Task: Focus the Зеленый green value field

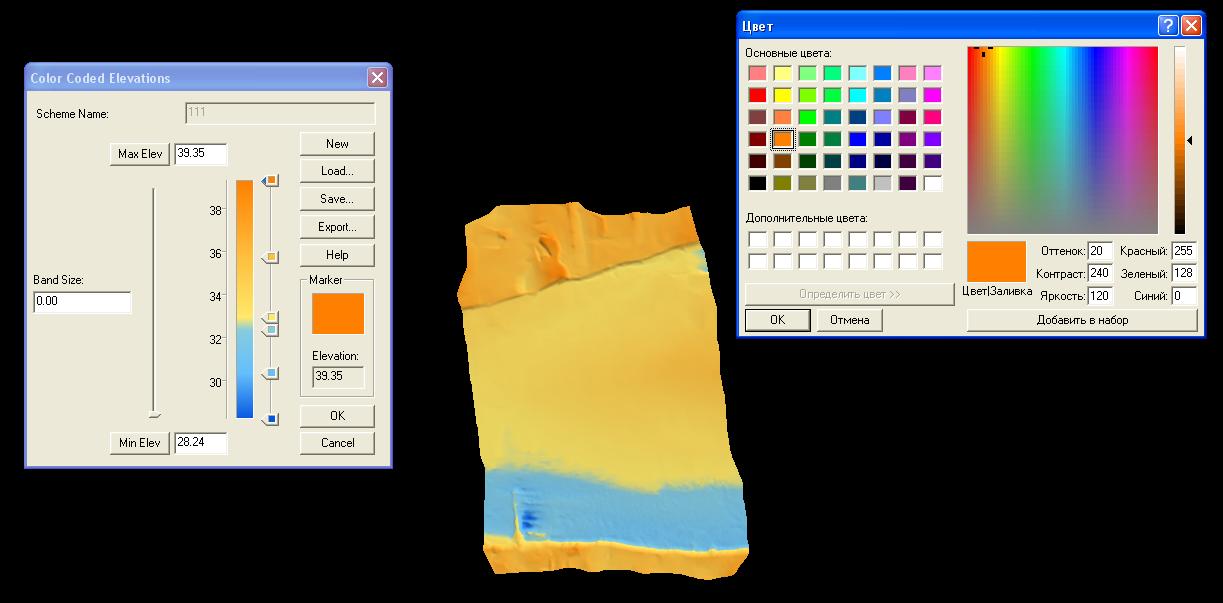Action: pos(1184,273)
